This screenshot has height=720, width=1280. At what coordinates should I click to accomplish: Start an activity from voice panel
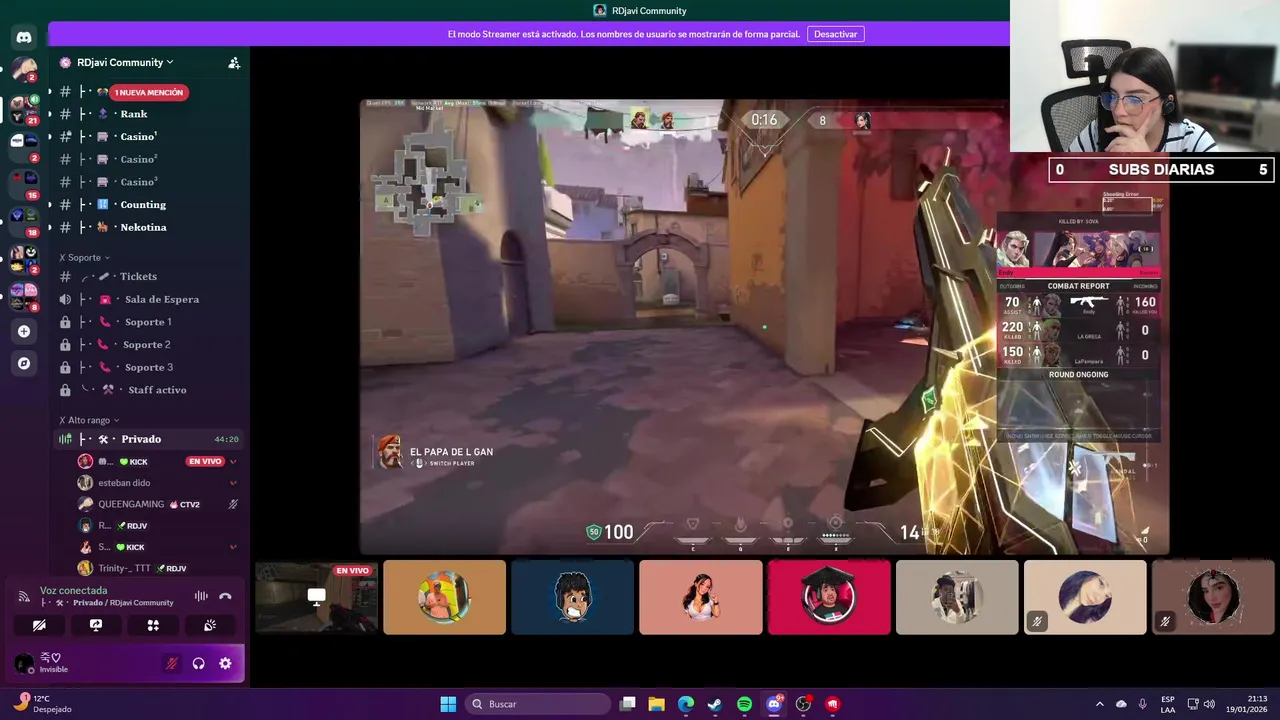[x=153, y=625]
